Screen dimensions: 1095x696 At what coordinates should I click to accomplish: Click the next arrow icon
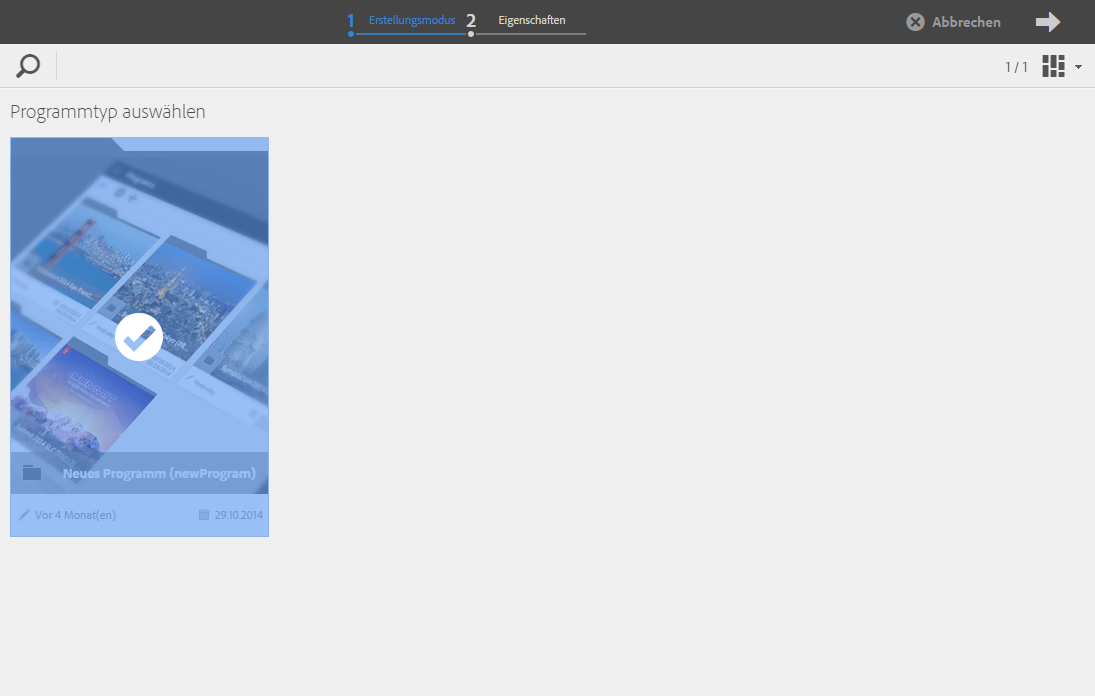click(1048, 22)
